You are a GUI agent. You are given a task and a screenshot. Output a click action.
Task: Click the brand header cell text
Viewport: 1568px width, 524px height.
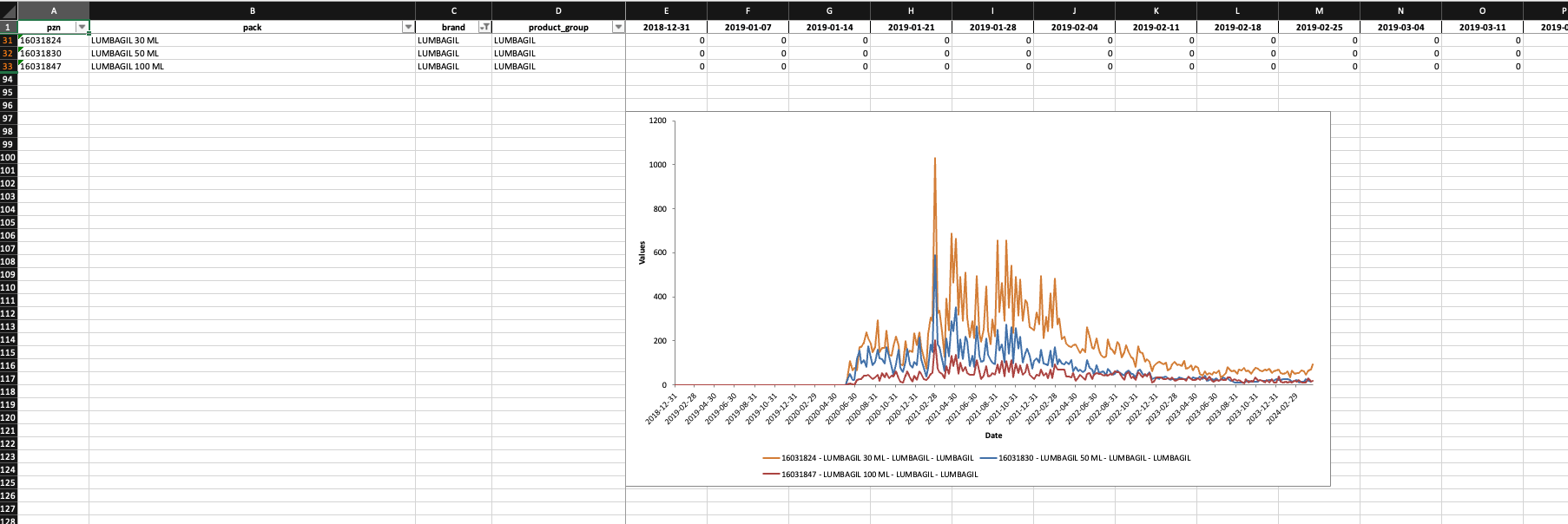click(453, 28)
